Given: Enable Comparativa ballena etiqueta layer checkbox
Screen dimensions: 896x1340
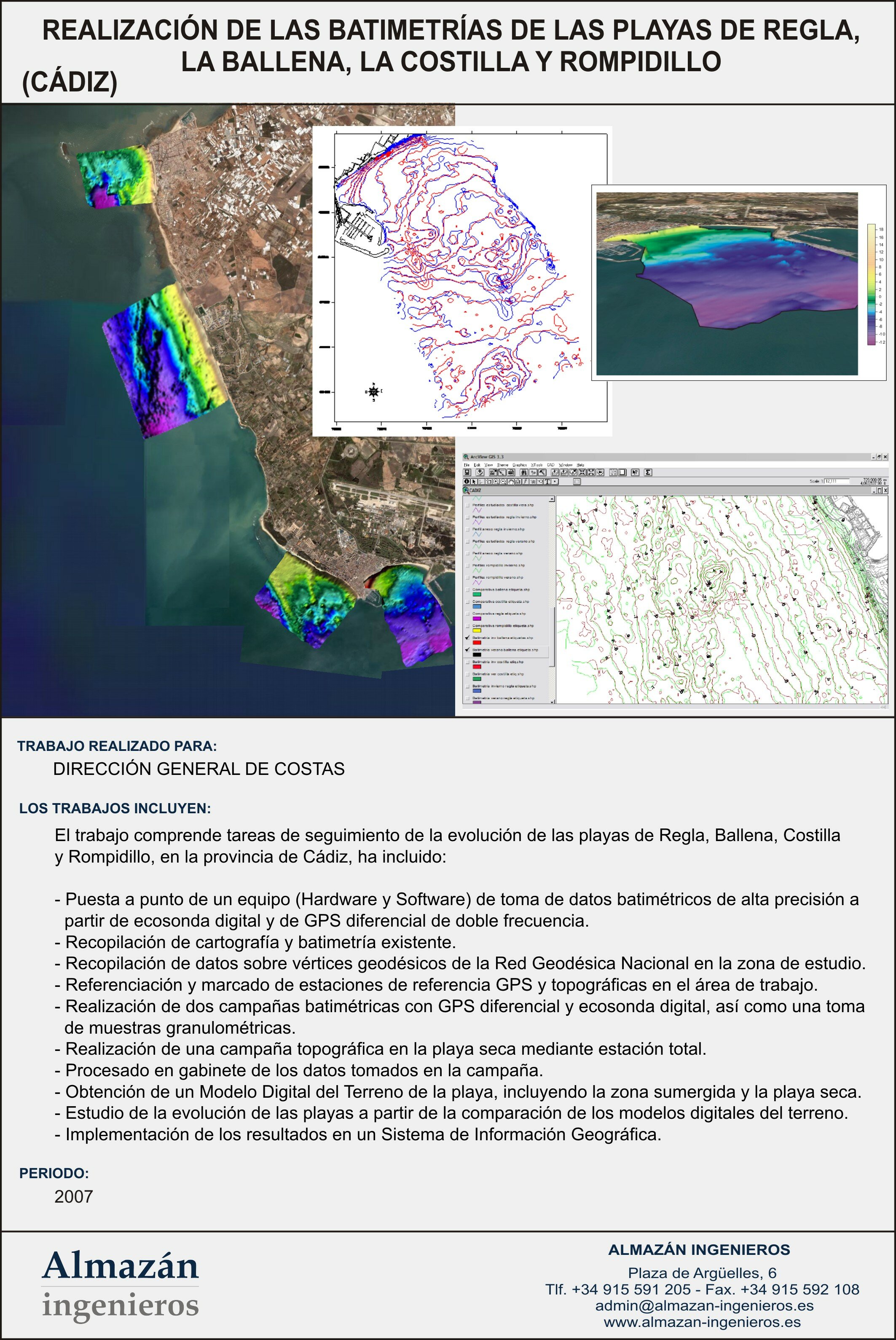Looking at the screenshot, I should 468,589.
